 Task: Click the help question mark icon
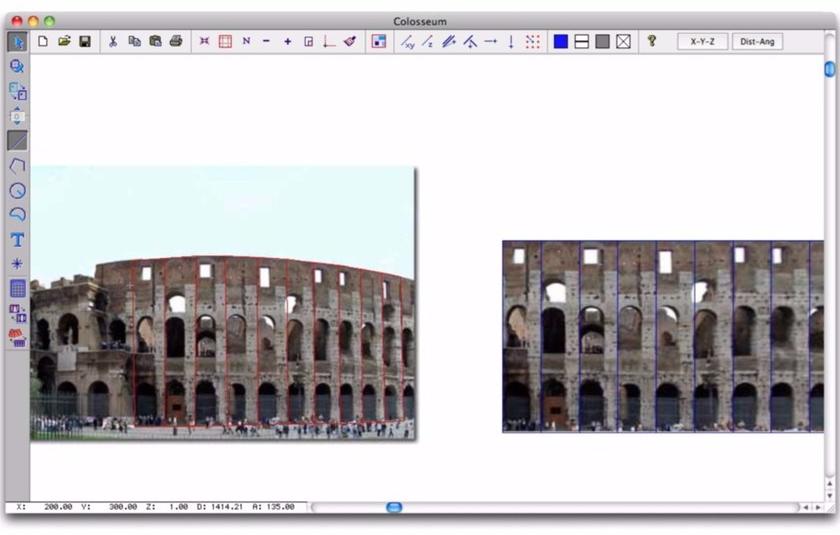pos(652,41)
